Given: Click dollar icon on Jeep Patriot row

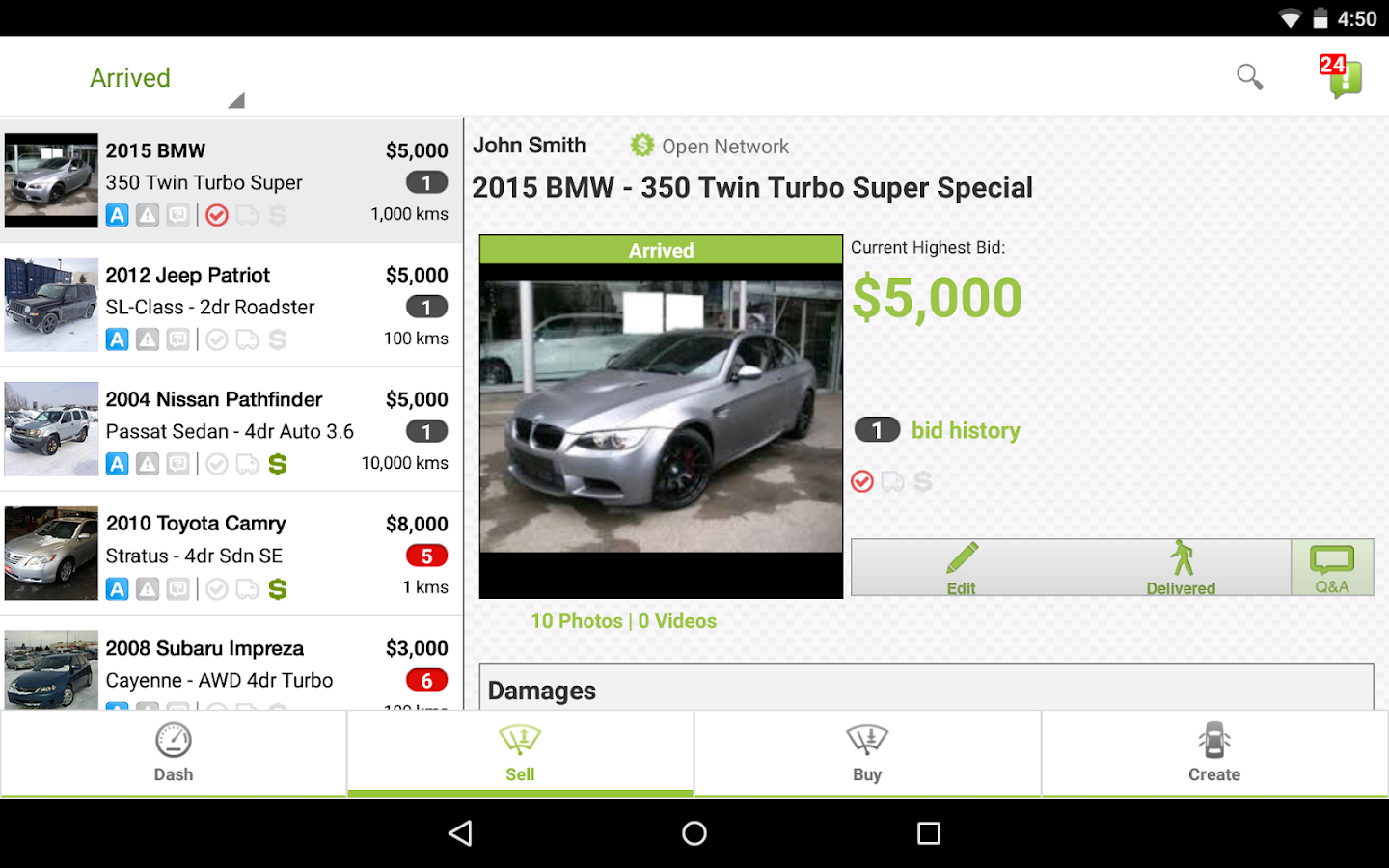Looking at the screenshot, I should coord(278,339).
